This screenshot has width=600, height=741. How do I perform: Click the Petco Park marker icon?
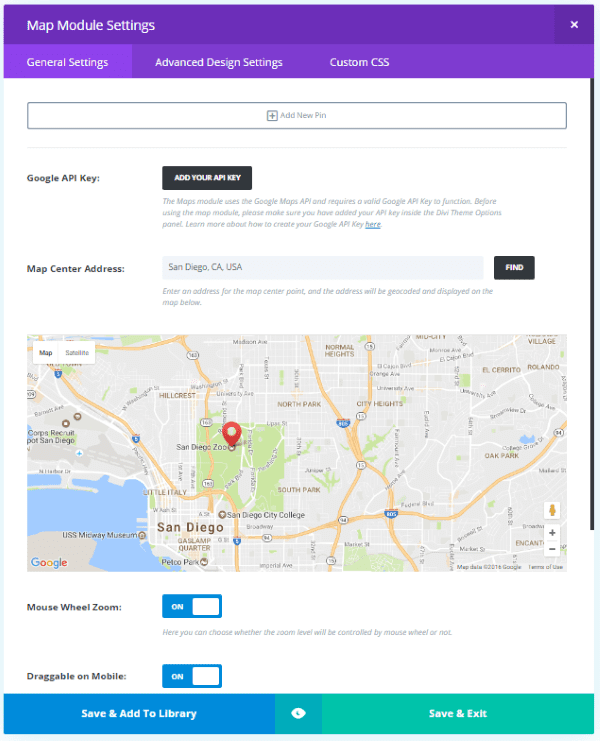204,562
